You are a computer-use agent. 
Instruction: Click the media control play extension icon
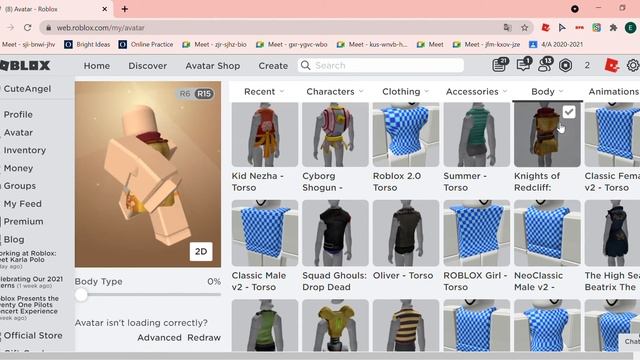(x=562, y=28)
